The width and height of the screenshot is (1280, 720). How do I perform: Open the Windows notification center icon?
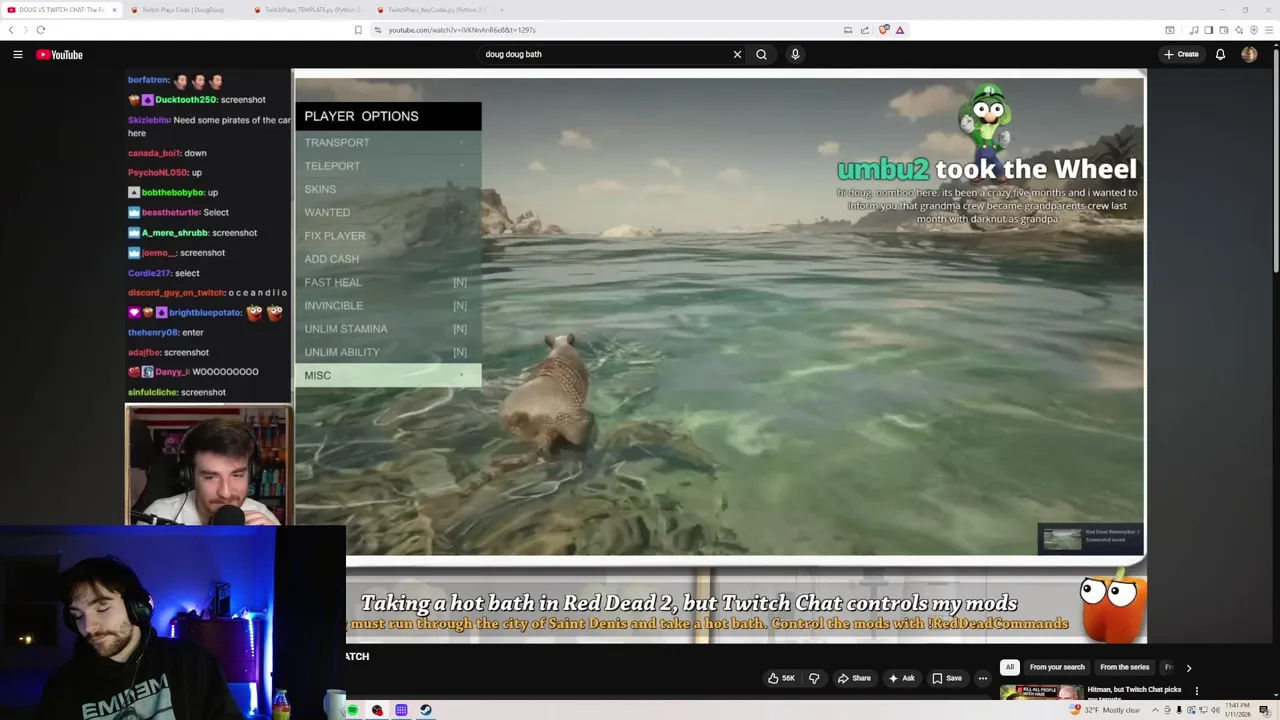(1264, 710)
